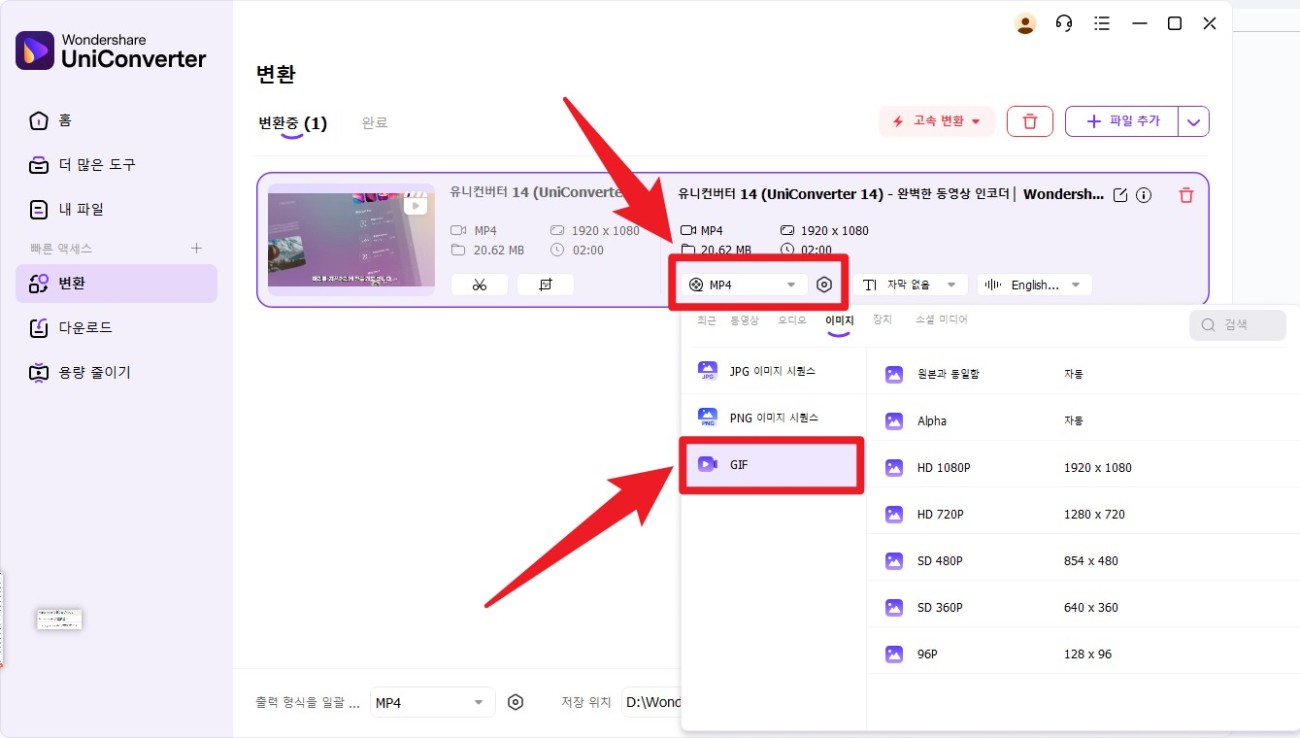Open bottom batch output format MP4 dropdown
Image resolution: width=1300 pixels, height=738 pixels.
pyautogui.click(x=432, y=702)
